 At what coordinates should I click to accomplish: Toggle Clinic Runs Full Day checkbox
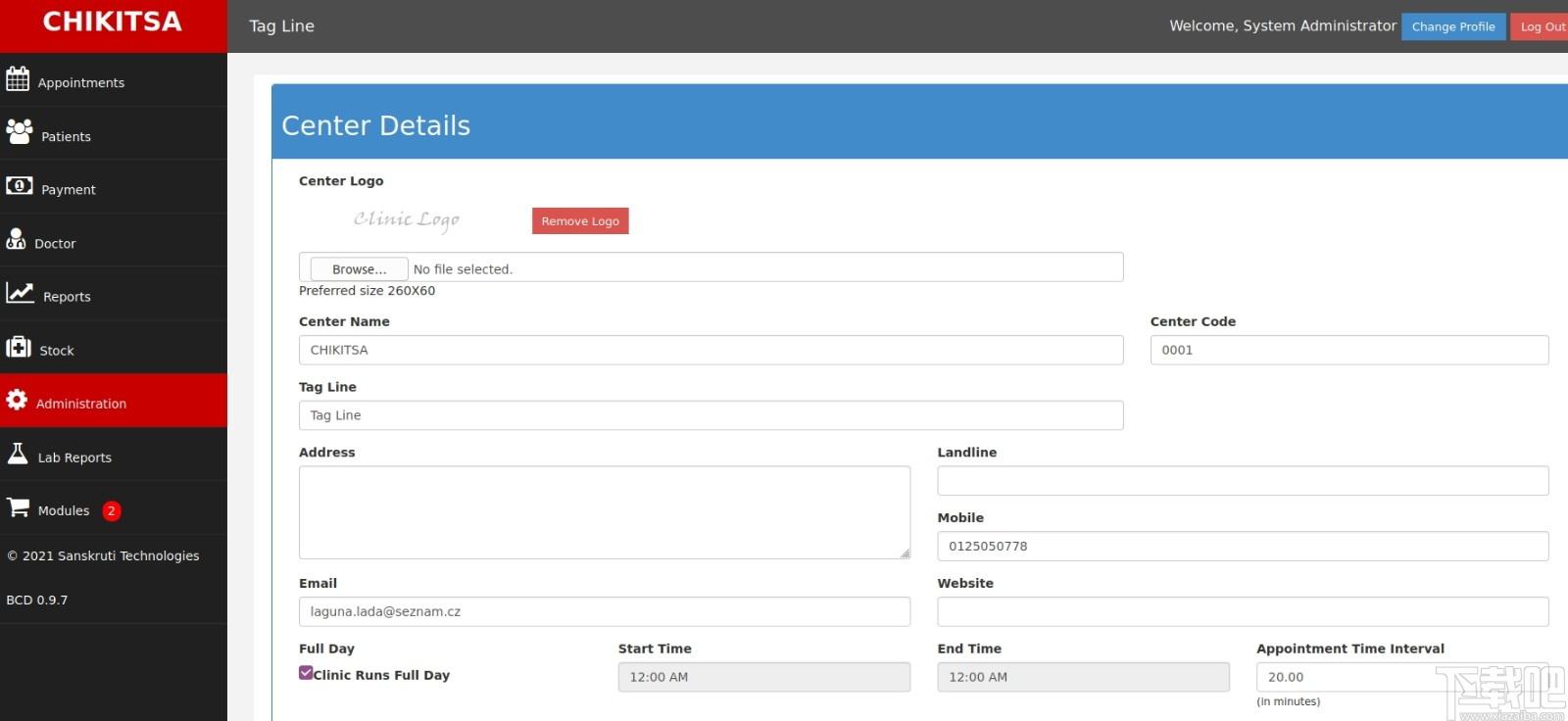tap(306, 673)
